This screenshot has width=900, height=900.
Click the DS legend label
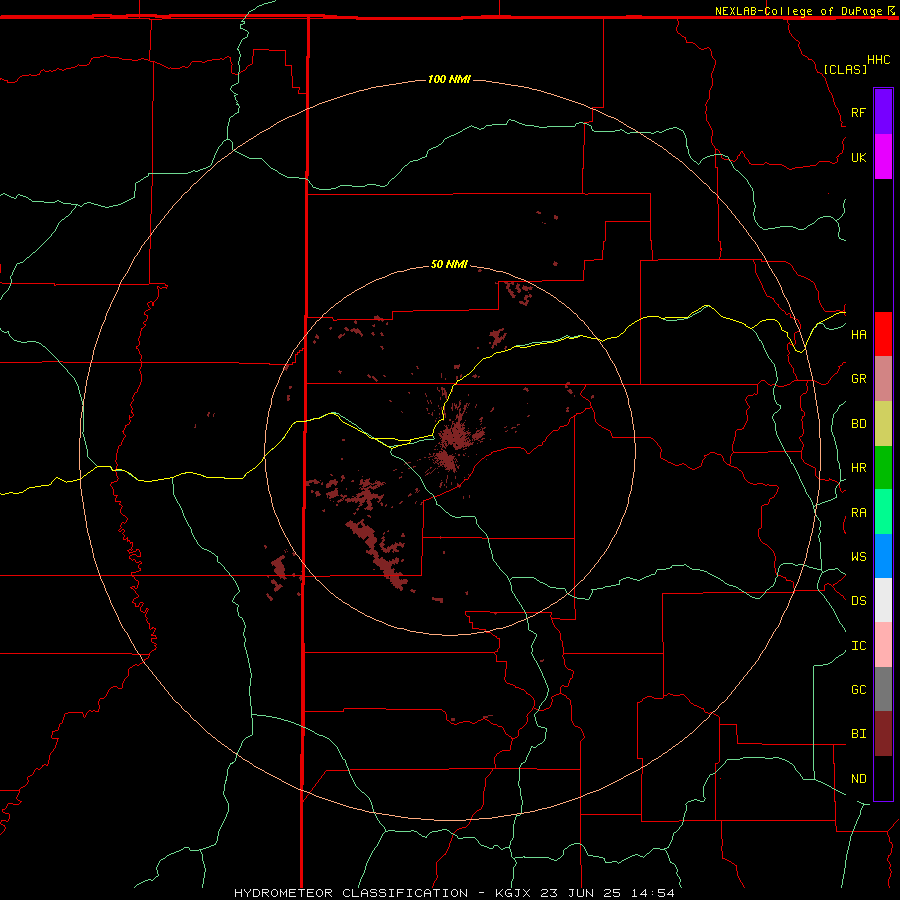click(x=858, y=601)
